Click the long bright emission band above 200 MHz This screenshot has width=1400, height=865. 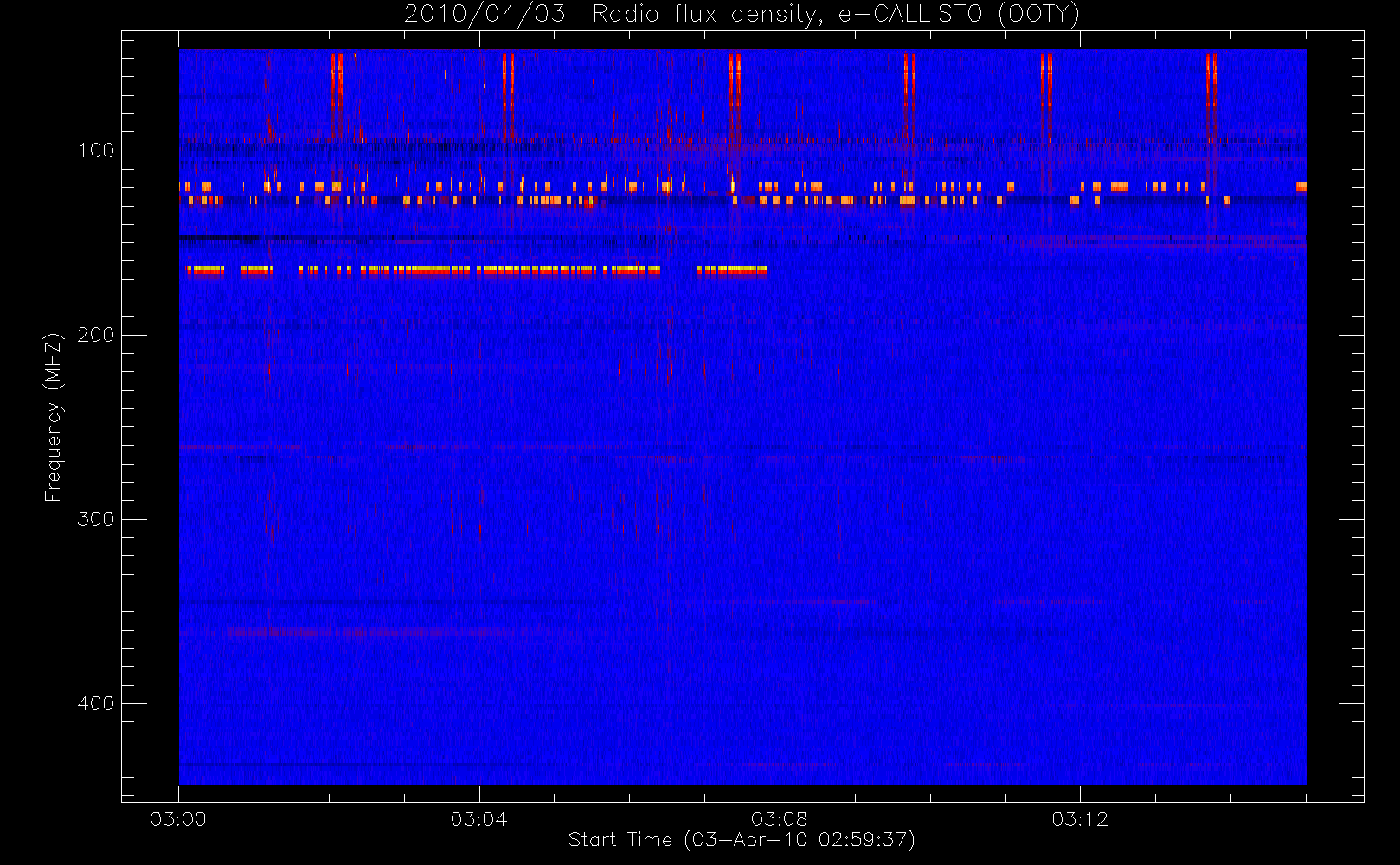coord(476,271)
